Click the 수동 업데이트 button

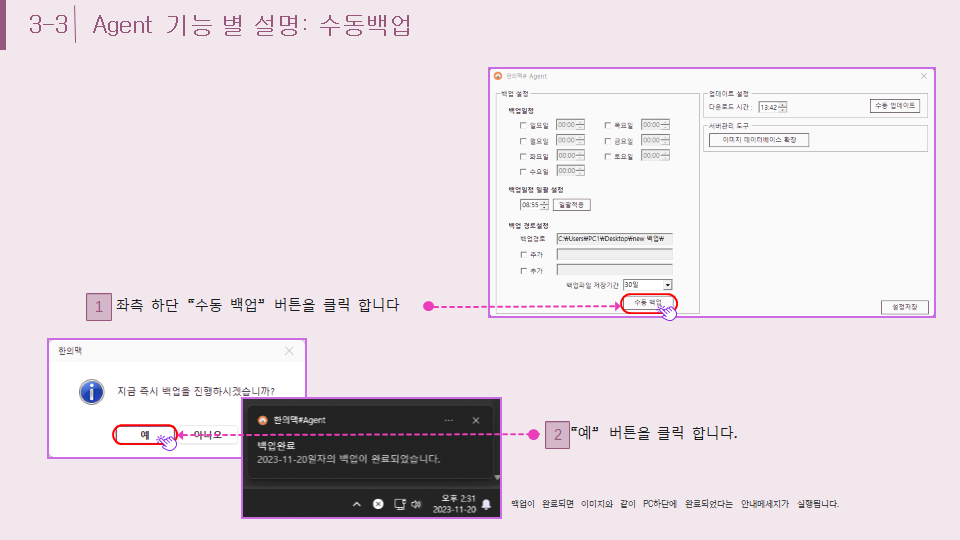tap(894, 106)
